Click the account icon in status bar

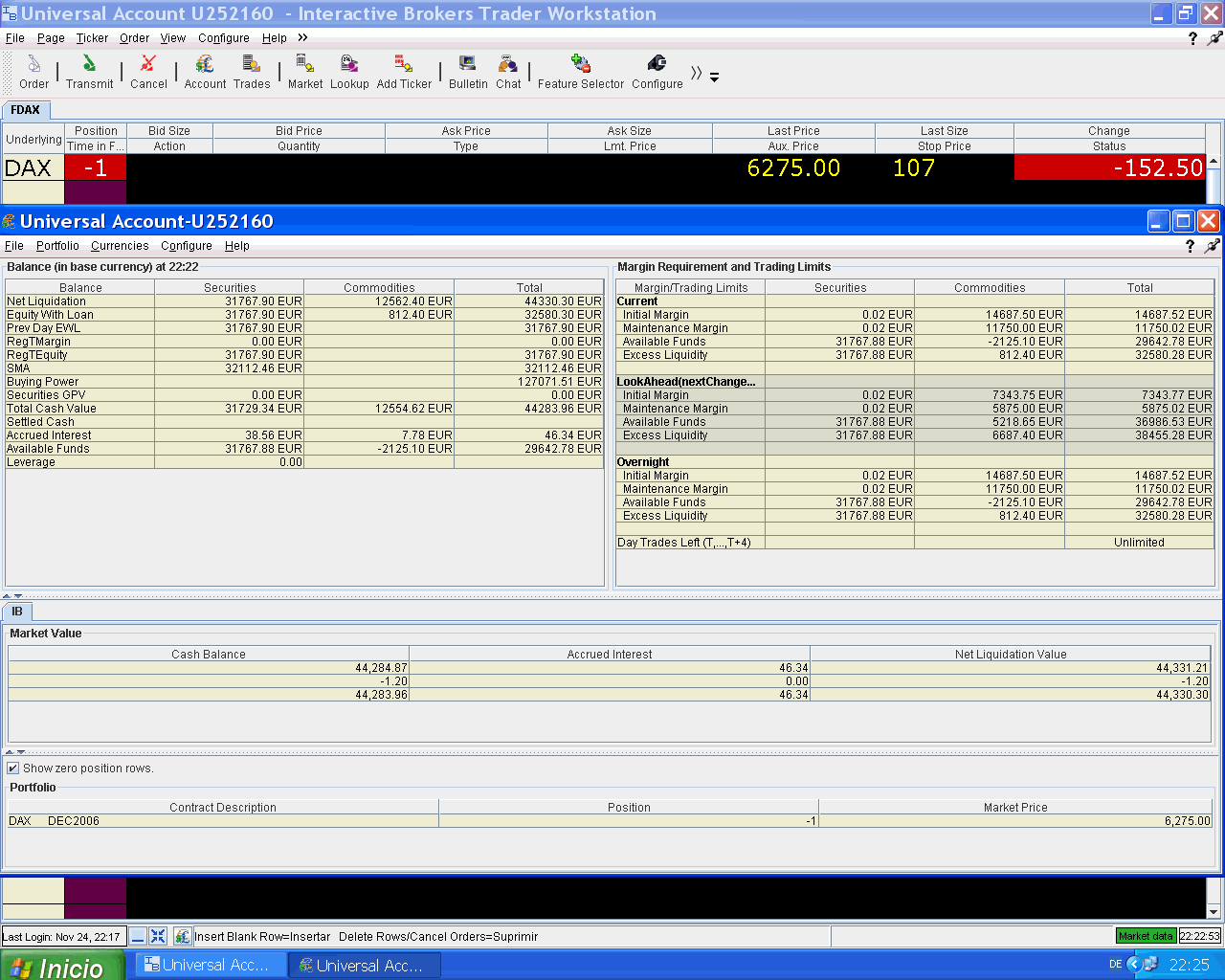pyautogui.click(x=182, y=936)
